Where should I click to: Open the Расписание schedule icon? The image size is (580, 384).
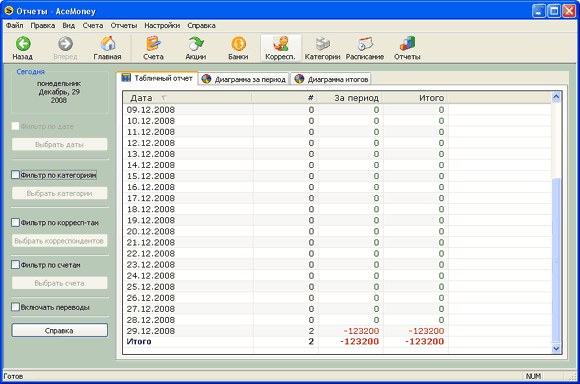(365, 44)
